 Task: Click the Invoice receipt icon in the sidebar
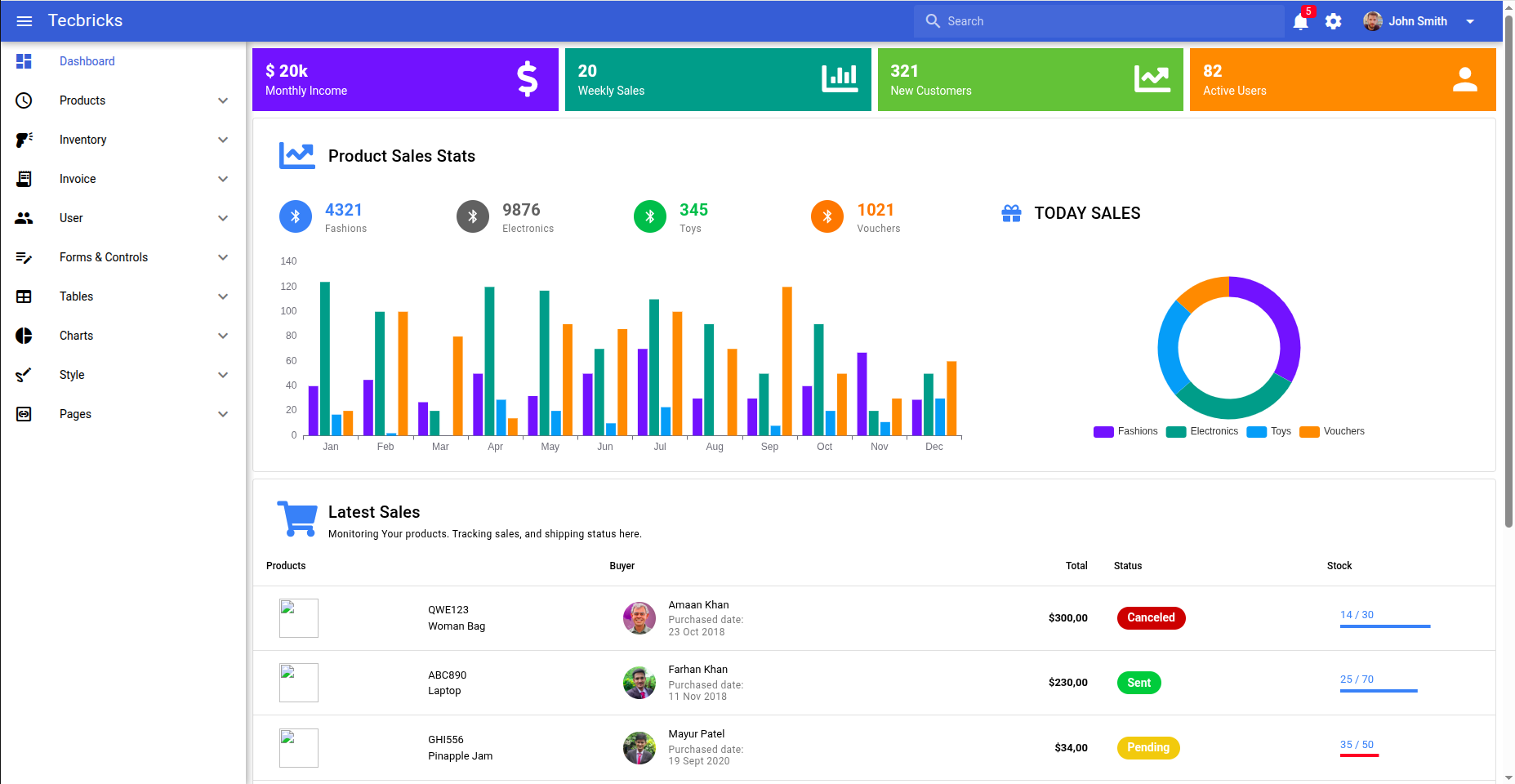pos(24,179)
